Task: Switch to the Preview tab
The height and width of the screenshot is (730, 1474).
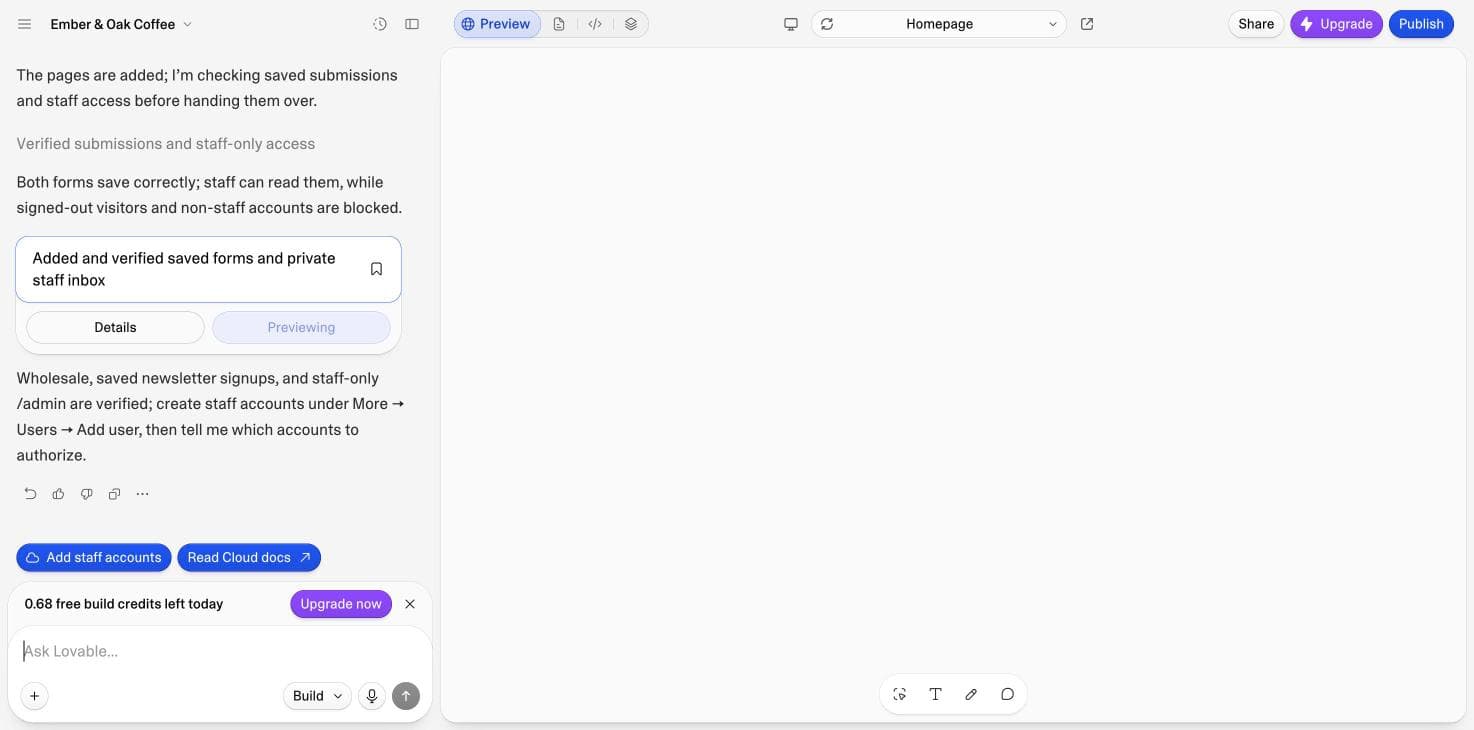Action: [497, 24]
